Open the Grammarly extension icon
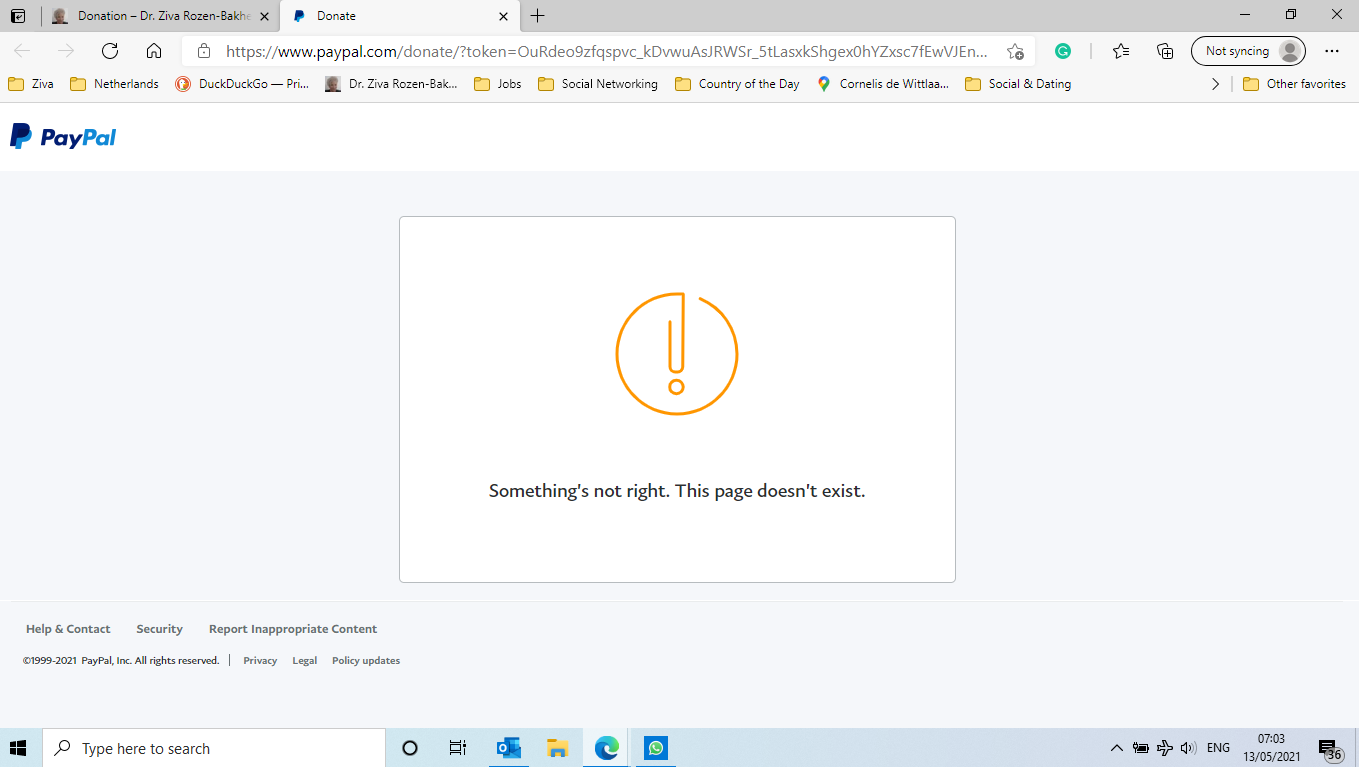Viewport: 1359px width, 767px height. point(1063,51)
